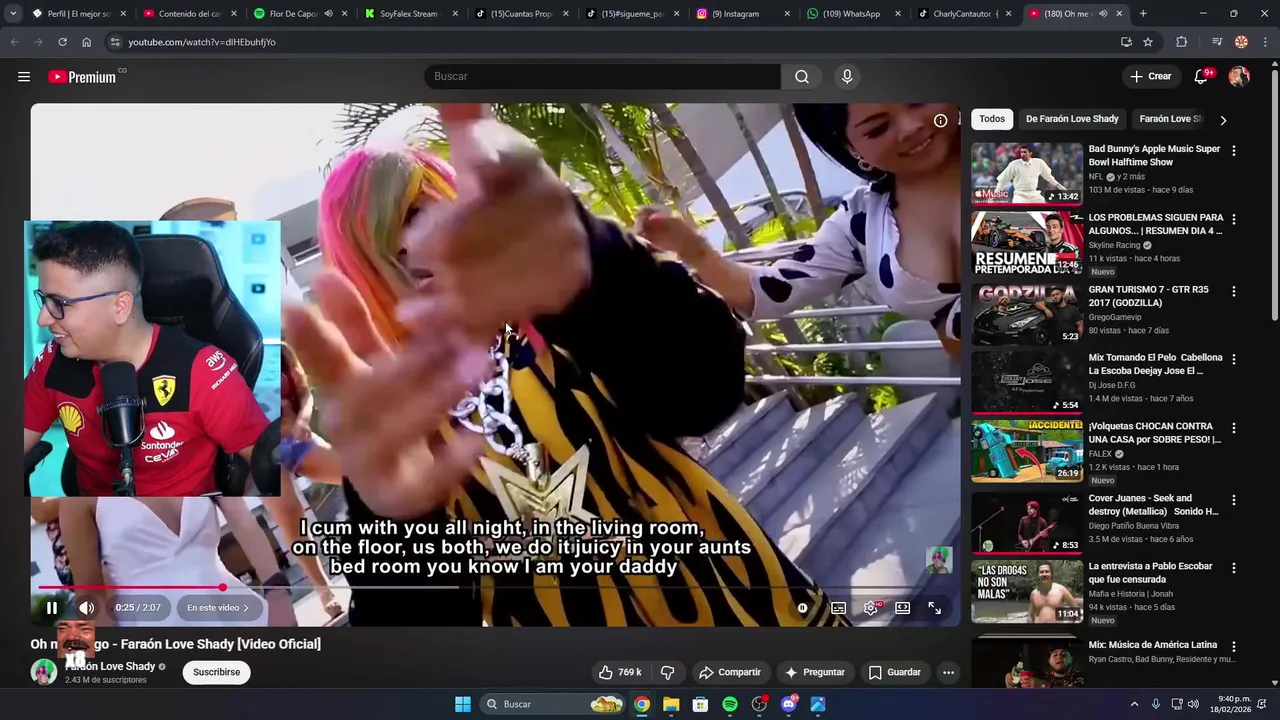Mute the audio in the Flor De Capo tab

(x=328, y=14)
